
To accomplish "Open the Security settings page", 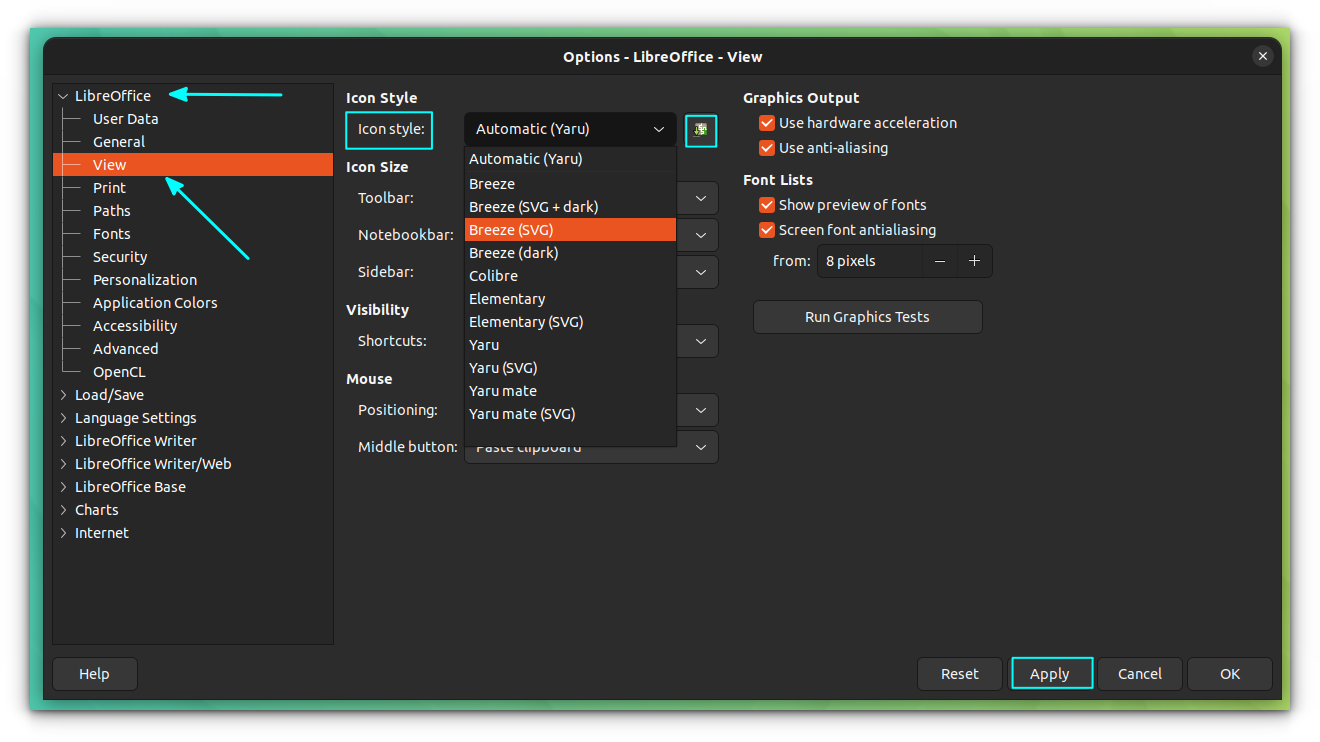I will tap(120, 257).
